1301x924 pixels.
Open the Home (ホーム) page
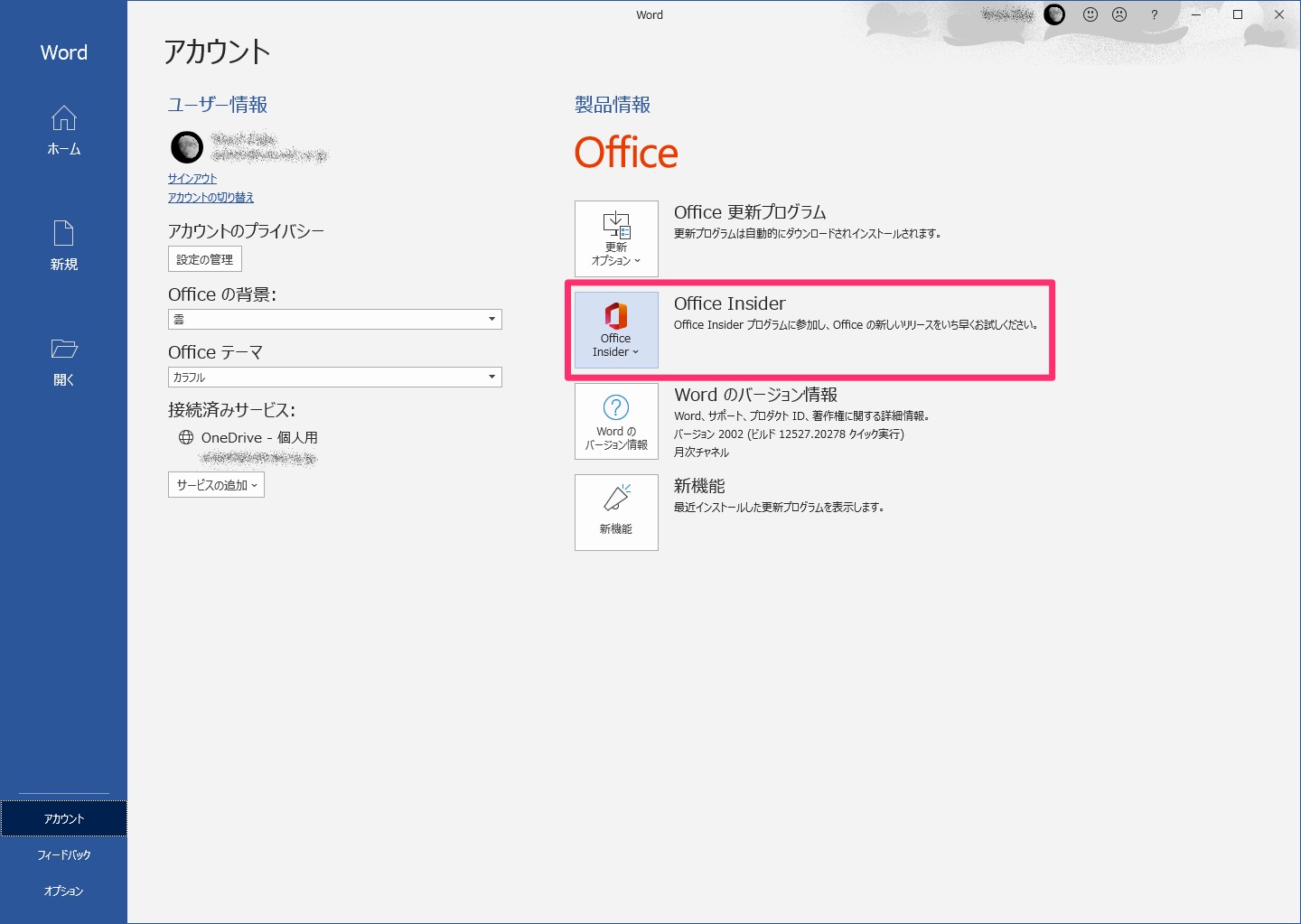click(63, 131)
